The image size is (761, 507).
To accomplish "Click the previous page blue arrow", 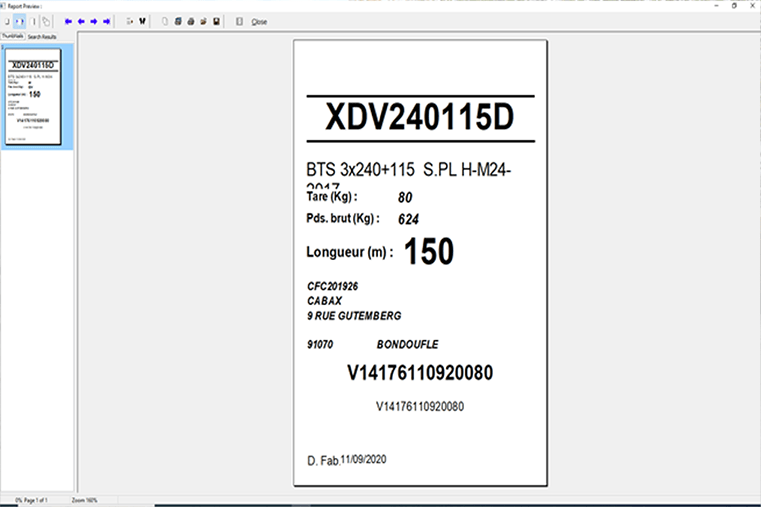I will [x=81, y=21].
